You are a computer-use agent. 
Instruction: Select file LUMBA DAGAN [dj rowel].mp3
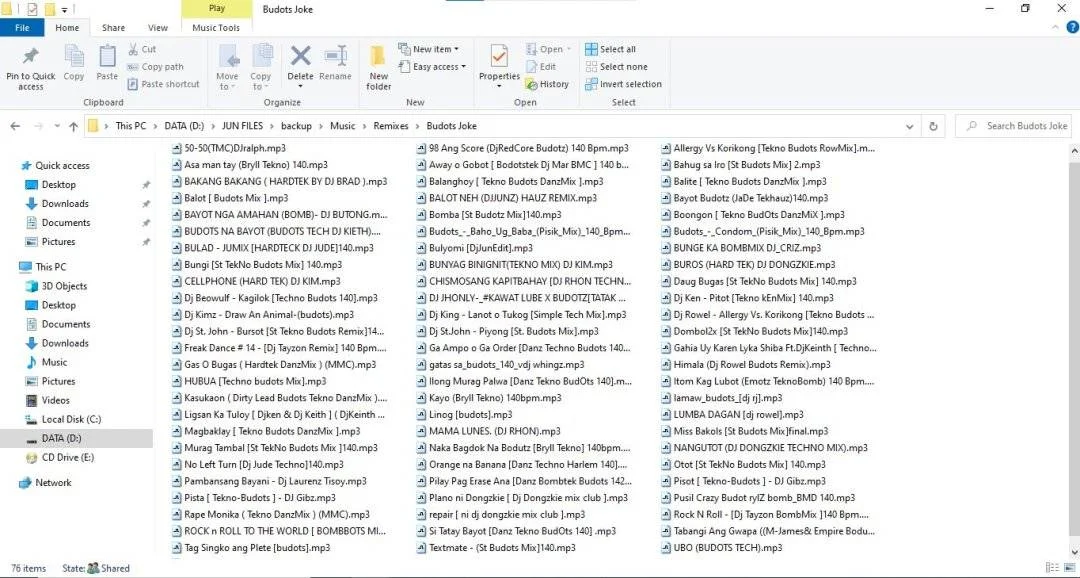pos(733,414)
